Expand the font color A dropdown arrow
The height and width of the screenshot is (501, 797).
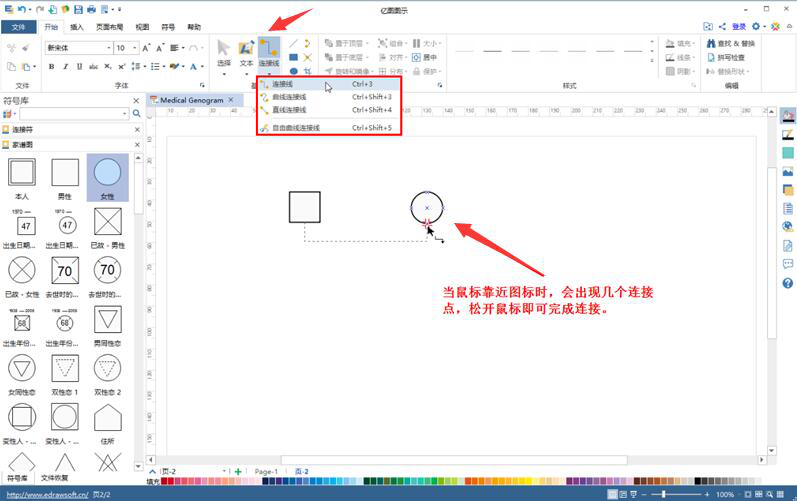click(202, 67)
